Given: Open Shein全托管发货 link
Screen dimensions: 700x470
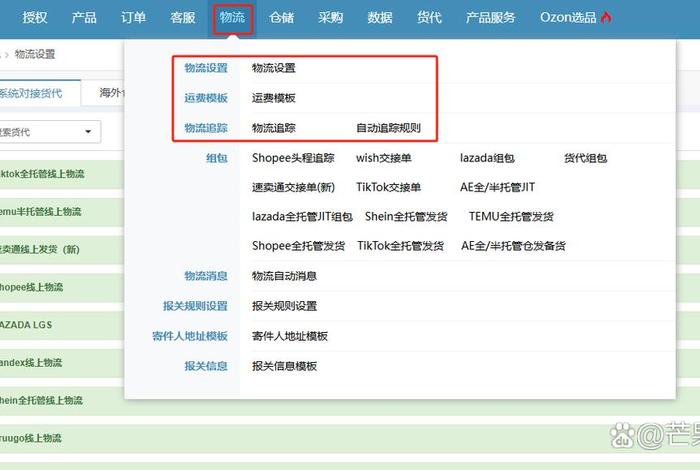Looking at the screenshot, I should 406,216.
